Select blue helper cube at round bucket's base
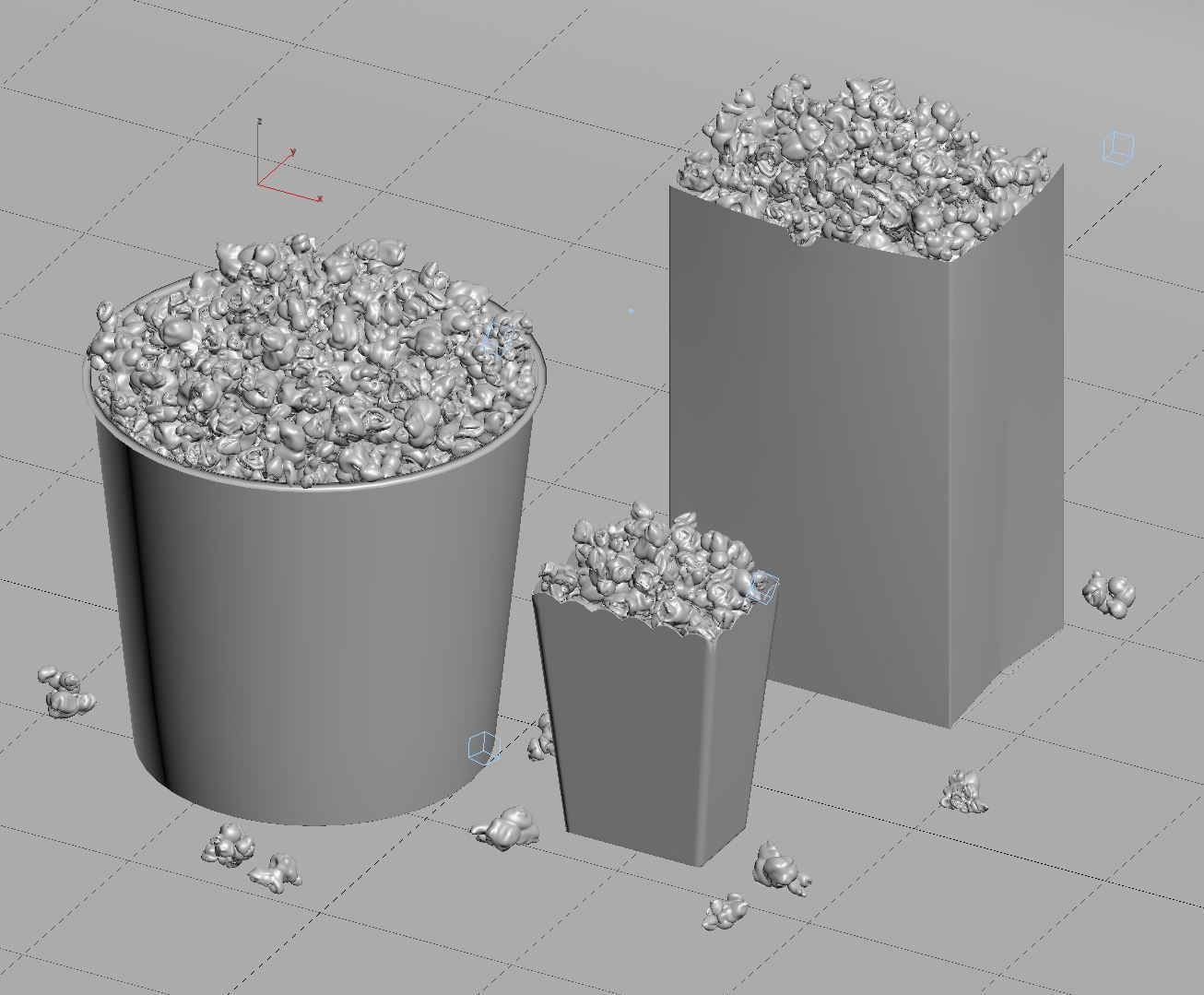The height and width of the screenshot is (995, 1204). pos(483,748)
